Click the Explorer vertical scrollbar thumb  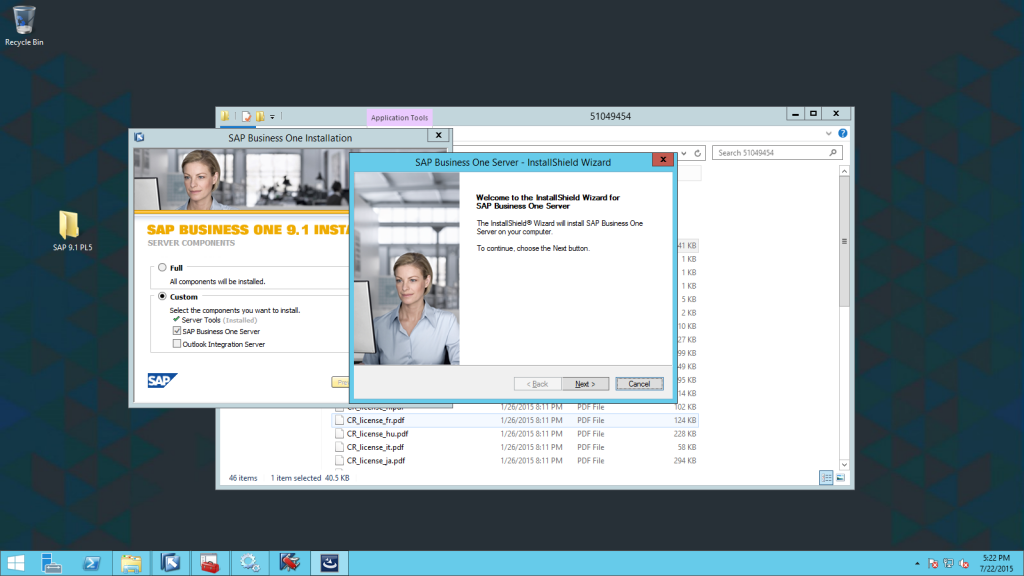(x=844, y=241)
